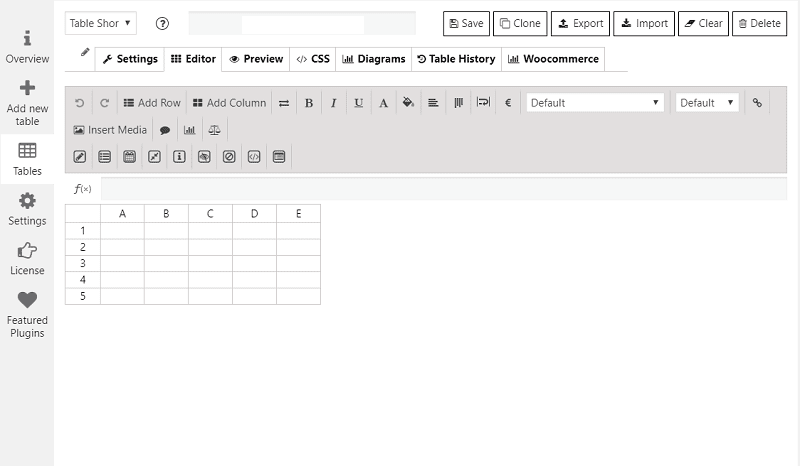The width and height of the screenshot is (800, 466).
Task: Click the comment speech bubble icon
Action: (x=164, y=130)
